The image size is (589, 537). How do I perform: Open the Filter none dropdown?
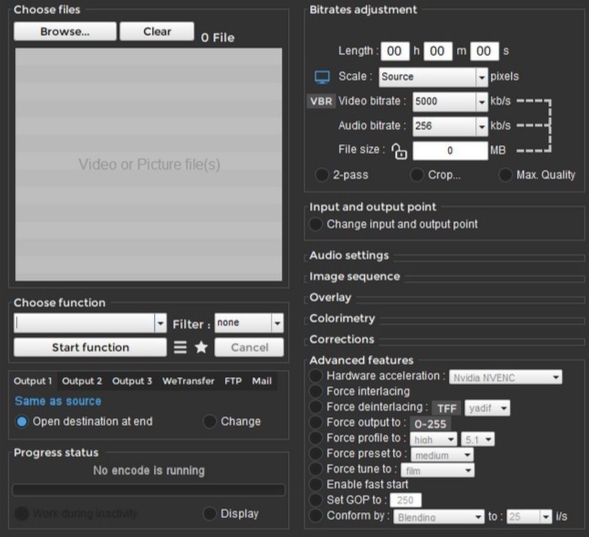click(x=249, y=323)
